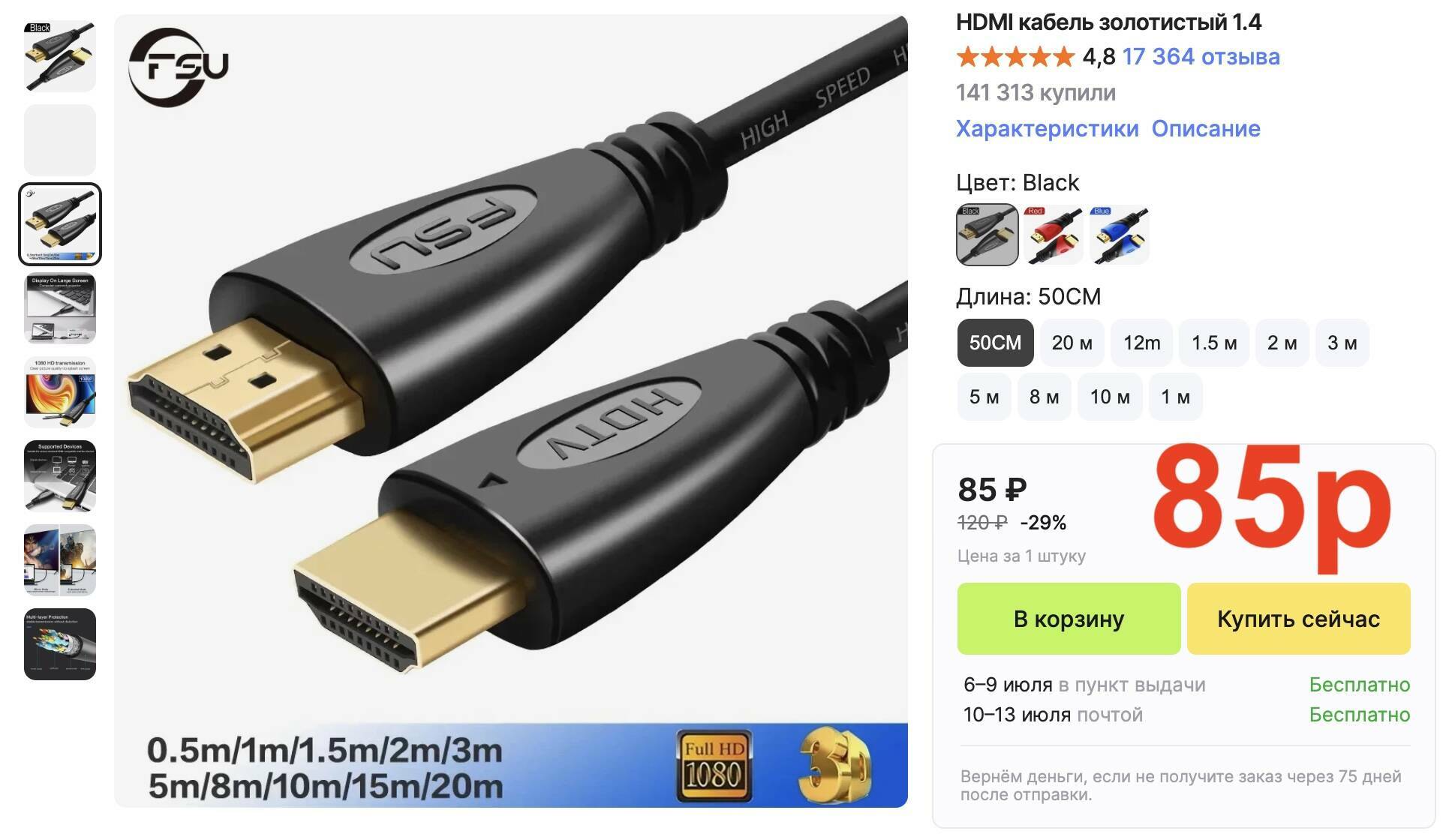Image resolution: width=1452 pixels, height=840 pixels.
Task: Choose the Red cable color option
Action: [1053, 235]
